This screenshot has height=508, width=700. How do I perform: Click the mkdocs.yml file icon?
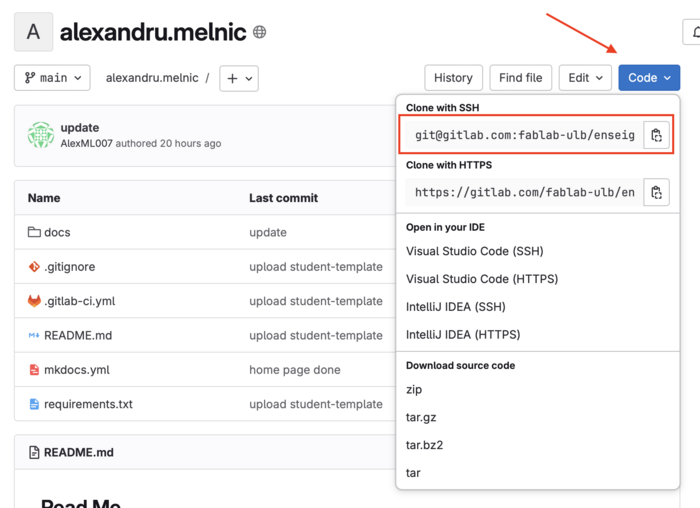34,370
